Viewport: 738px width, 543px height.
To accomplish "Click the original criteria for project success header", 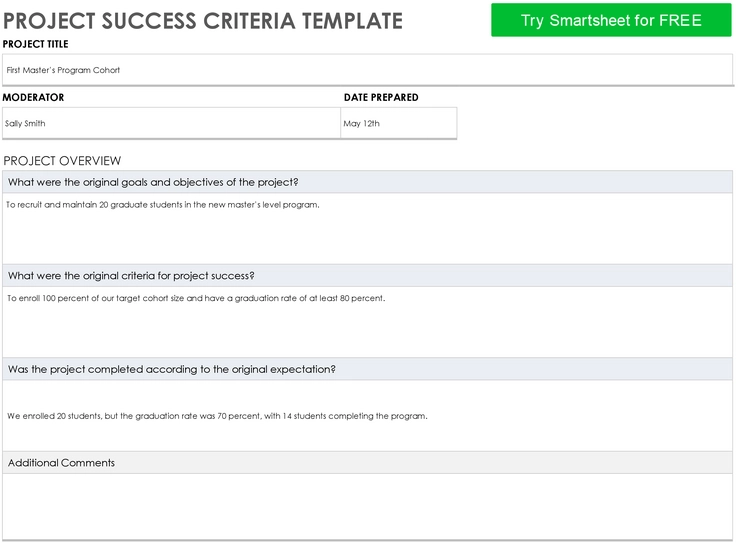I will coord(367,276).
